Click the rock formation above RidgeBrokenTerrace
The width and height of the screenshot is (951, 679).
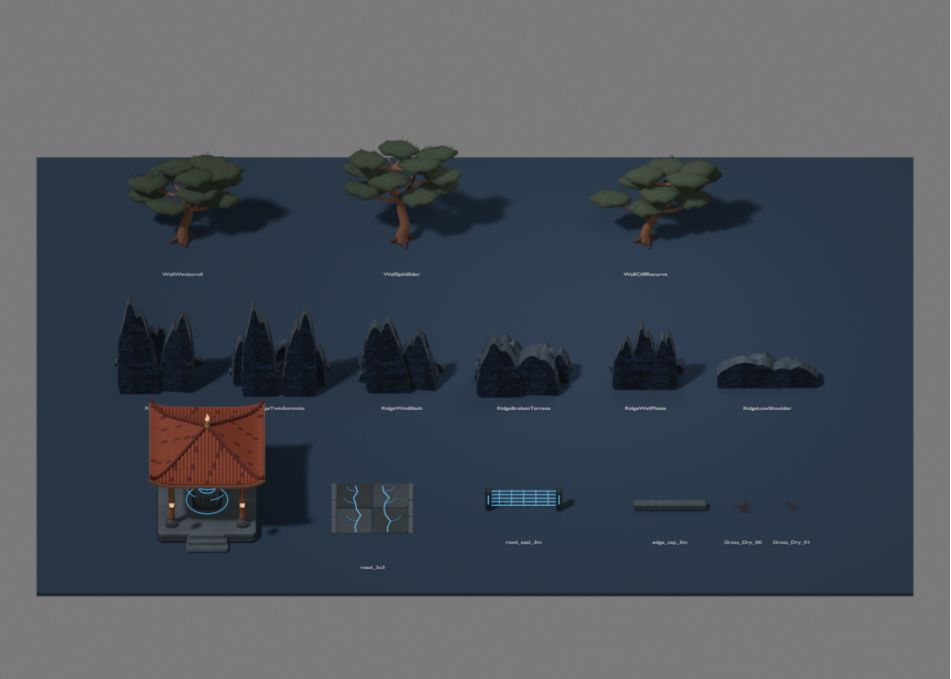pos(523,366)
